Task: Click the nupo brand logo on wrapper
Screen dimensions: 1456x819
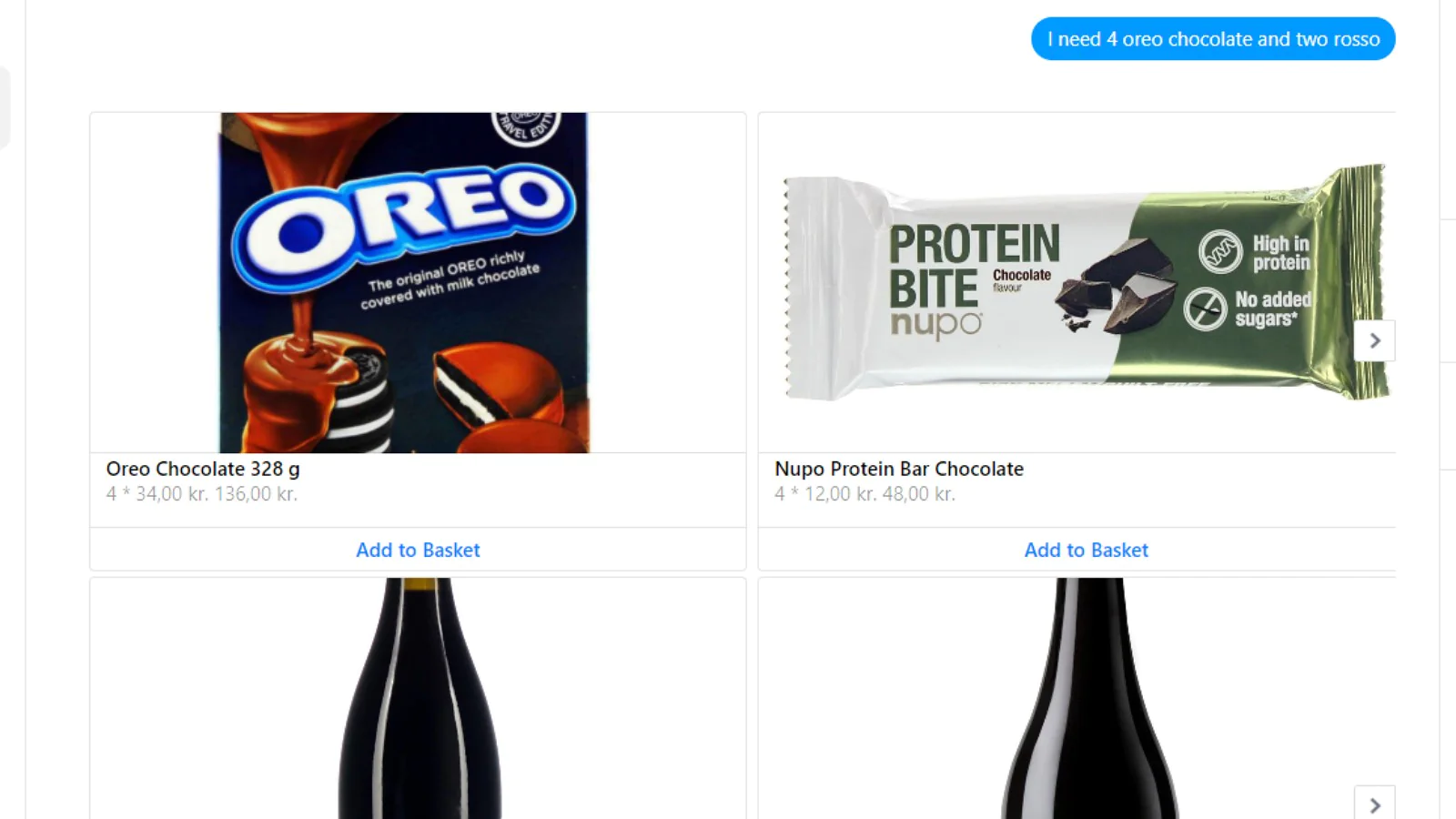Action: [x=935, y=323]
